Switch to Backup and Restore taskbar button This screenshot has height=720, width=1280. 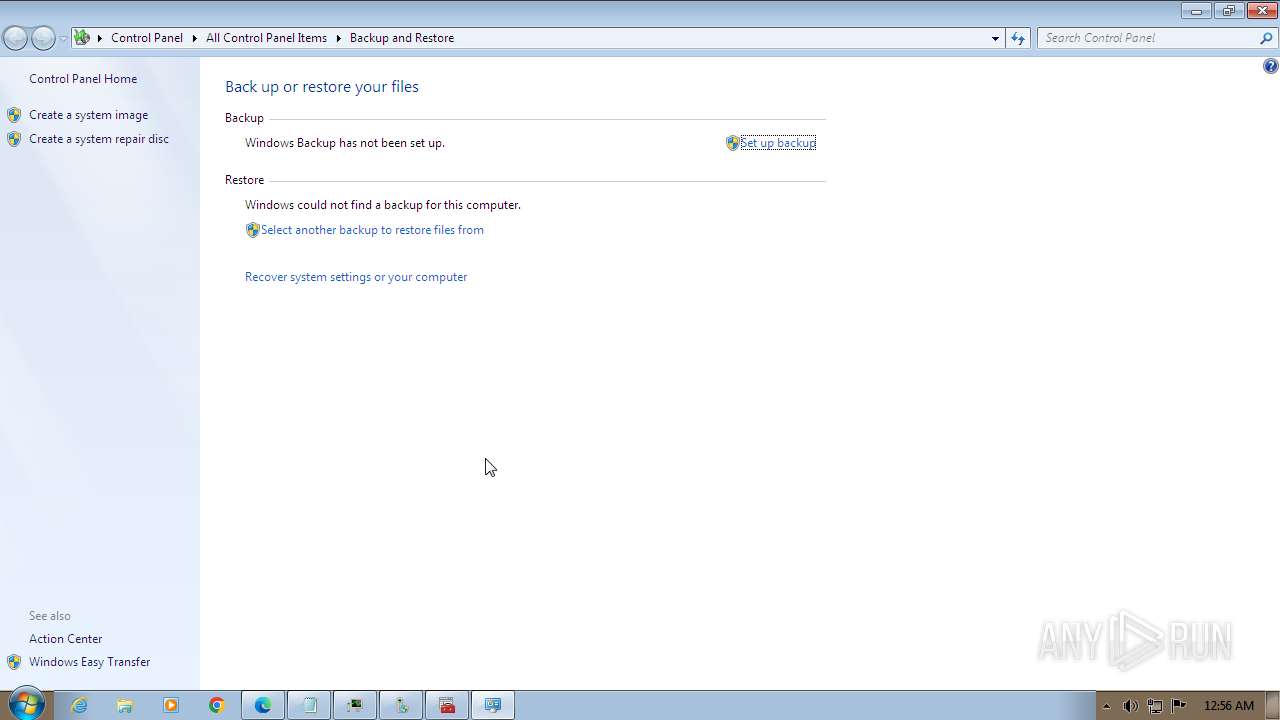(x=493, y=705)
